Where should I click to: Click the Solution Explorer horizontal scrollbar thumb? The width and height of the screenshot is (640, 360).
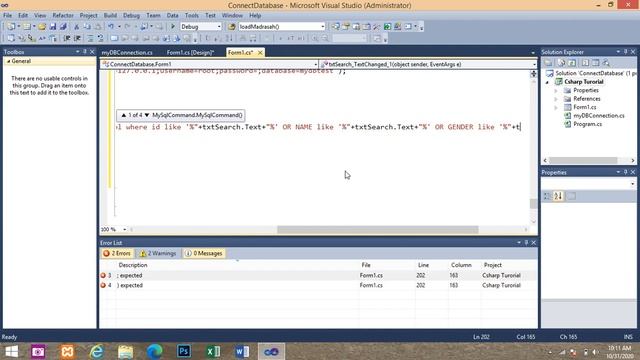tap(583, 160)
